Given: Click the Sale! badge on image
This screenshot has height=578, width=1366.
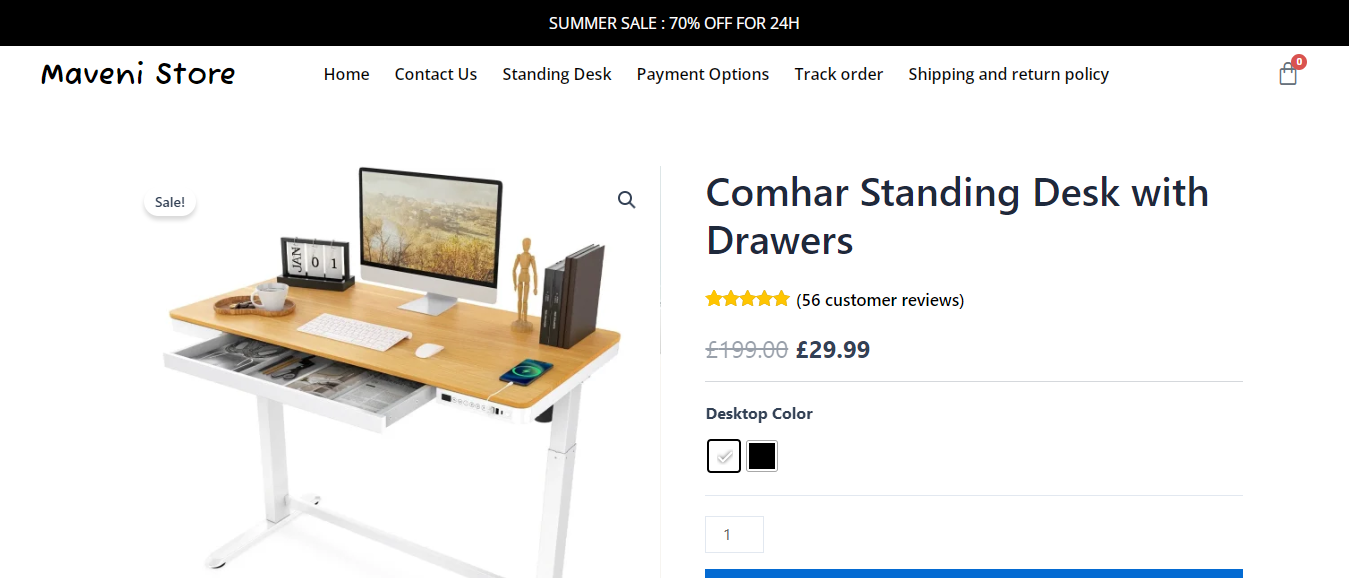Looking at the screenshot, I should pos(170,202).
